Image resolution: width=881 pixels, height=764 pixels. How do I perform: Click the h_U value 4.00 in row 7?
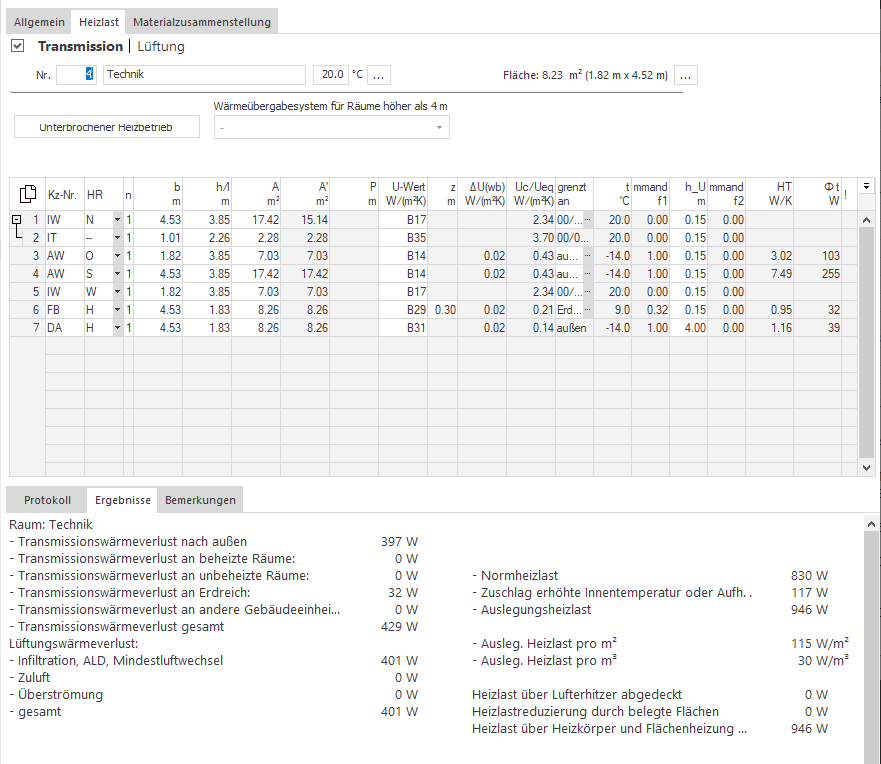pos(689,328)
